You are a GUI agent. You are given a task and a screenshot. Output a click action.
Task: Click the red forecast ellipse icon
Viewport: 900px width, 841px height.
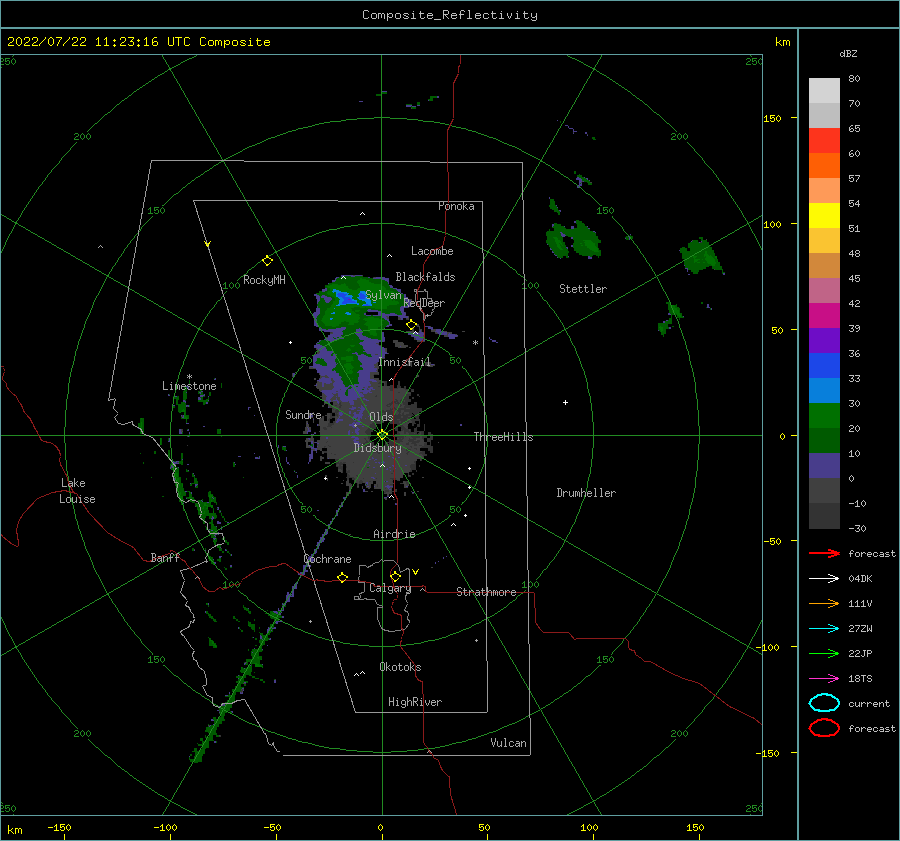click(x=824, y=728)
